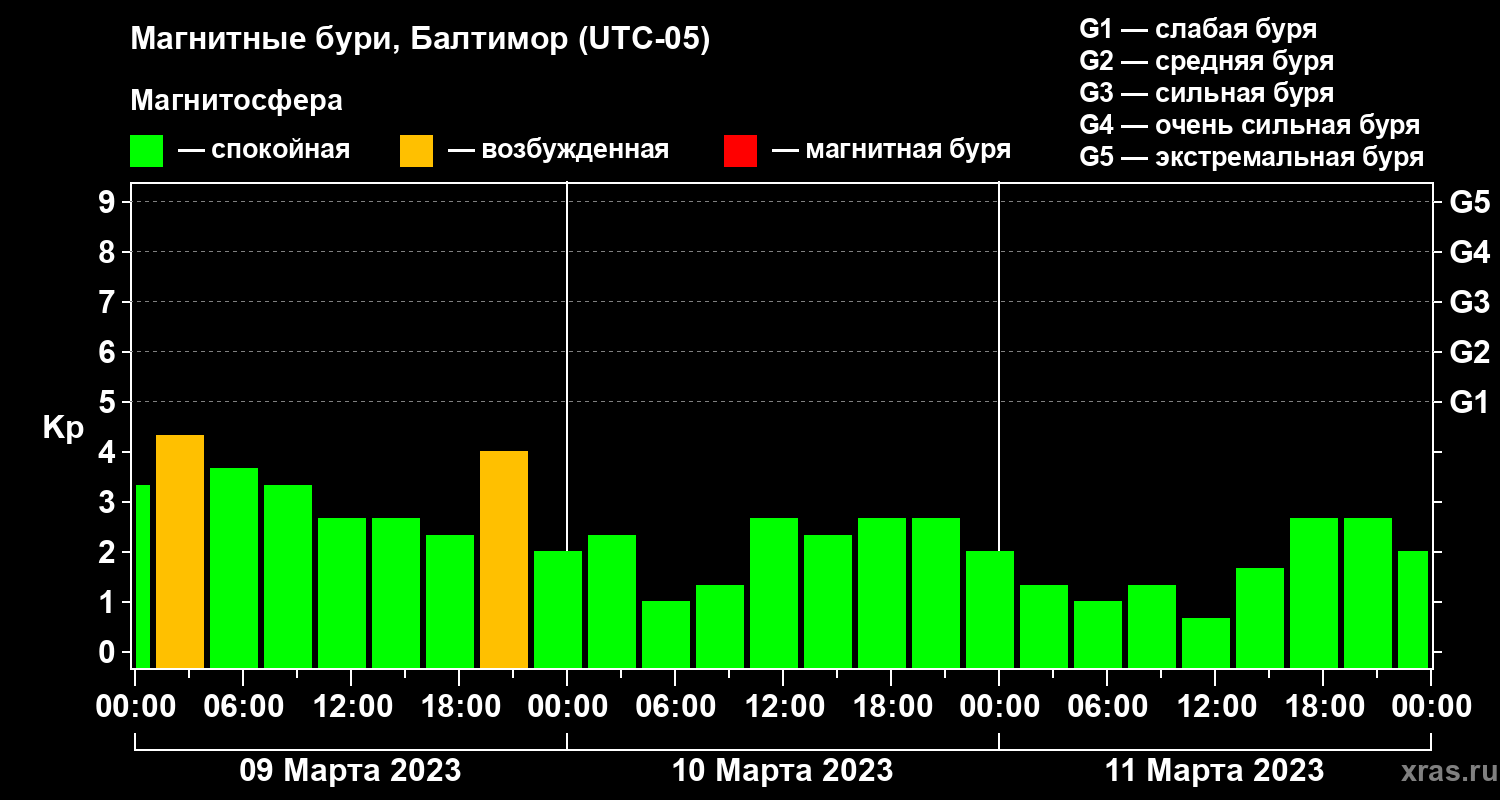Click the '— магнитная буря' legend label
Image resolution: width=1500 pixels, height=800 pixels.
892,150
